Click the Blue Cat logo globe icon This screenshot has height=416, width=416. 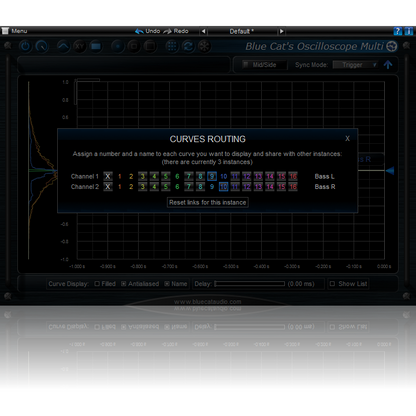(392, 46)
